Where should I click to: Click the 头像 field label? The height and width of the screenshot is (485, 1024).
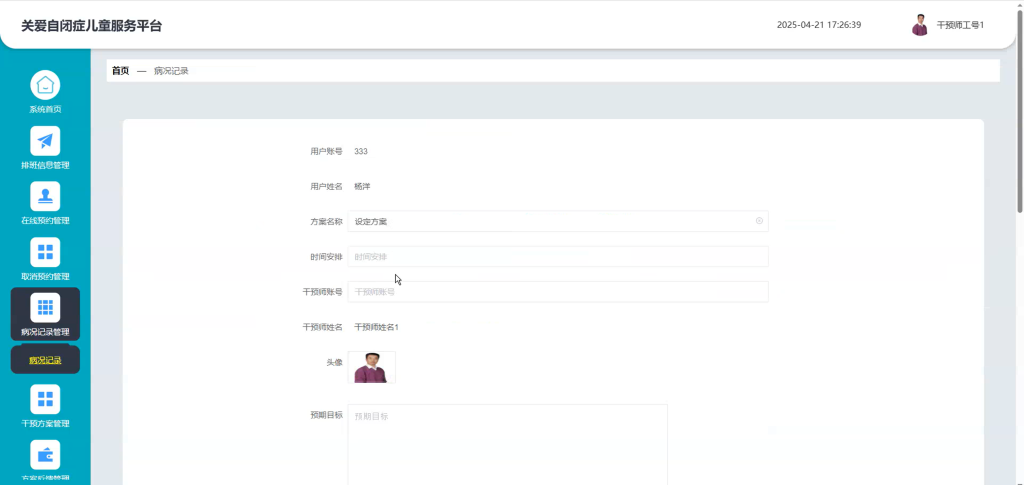pyautogui.click(x=334, y=362)
